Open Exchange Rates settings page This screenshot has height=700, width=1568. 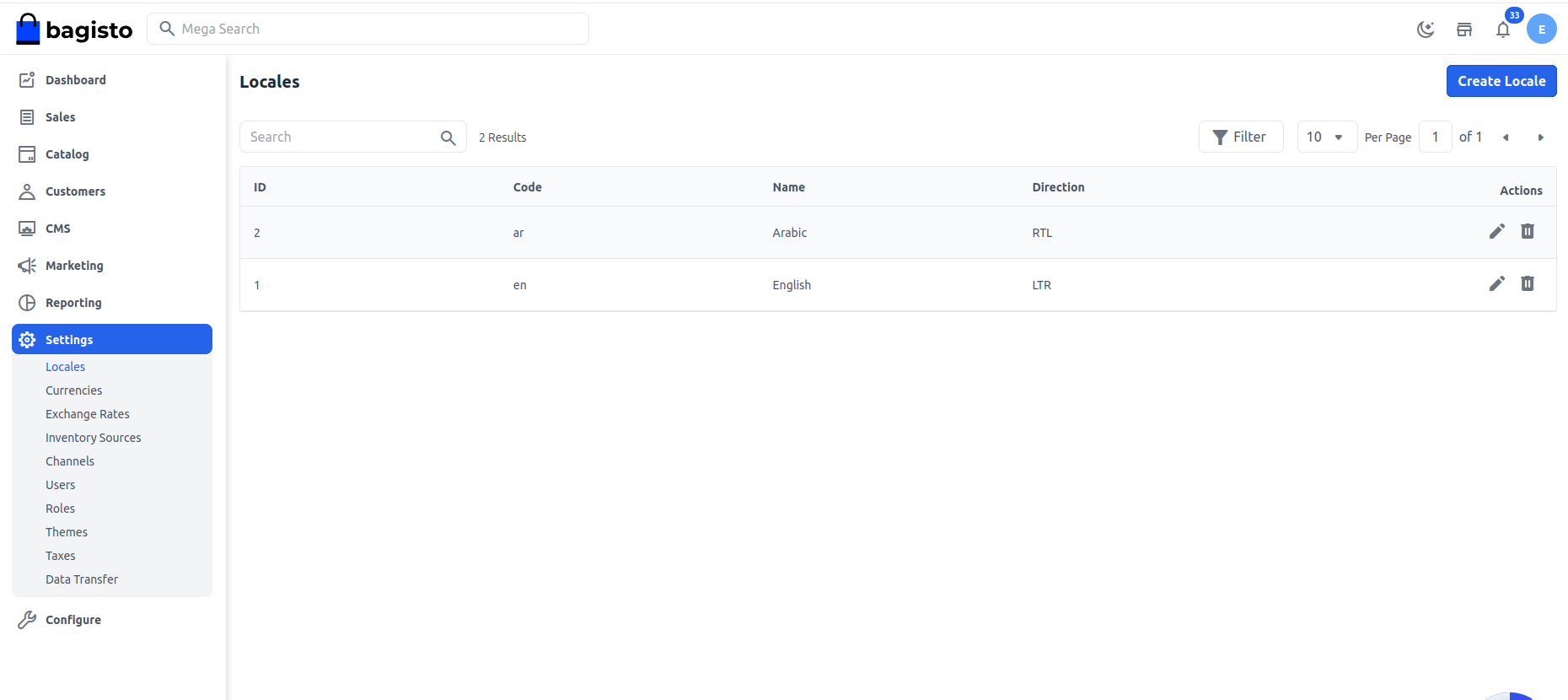[88, 414]
